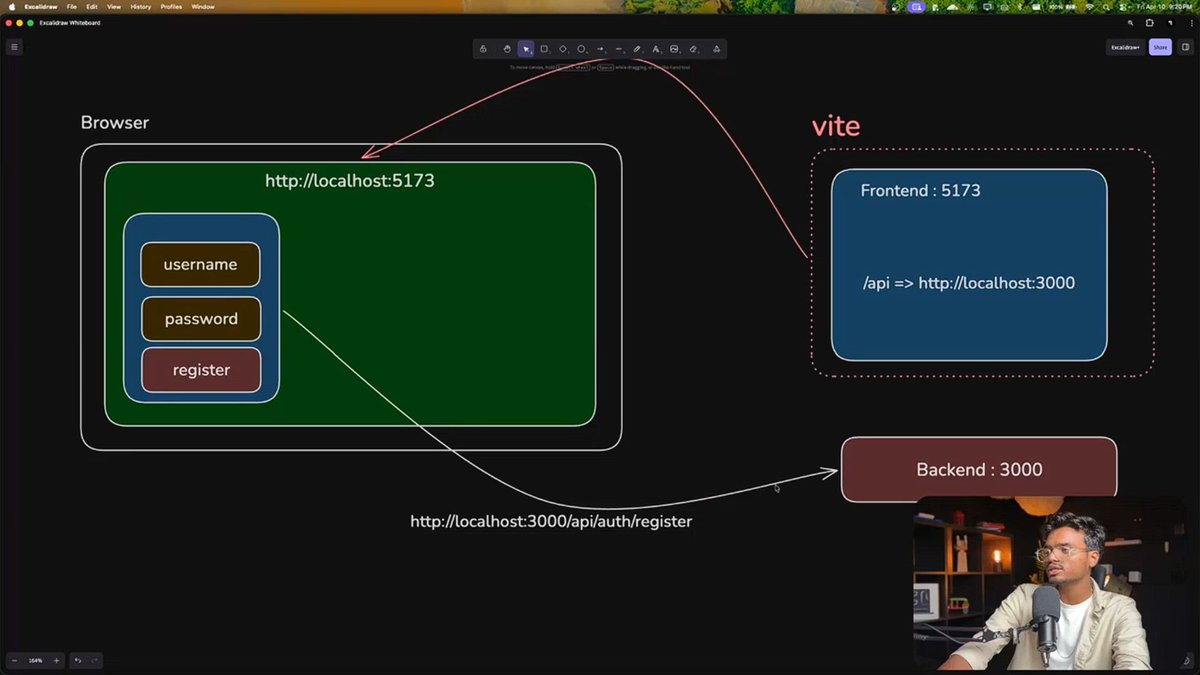The height and width of the screenshot is (675, 1200).
Task: Click the Excalidraw+ button
Action: (1125, 47)
